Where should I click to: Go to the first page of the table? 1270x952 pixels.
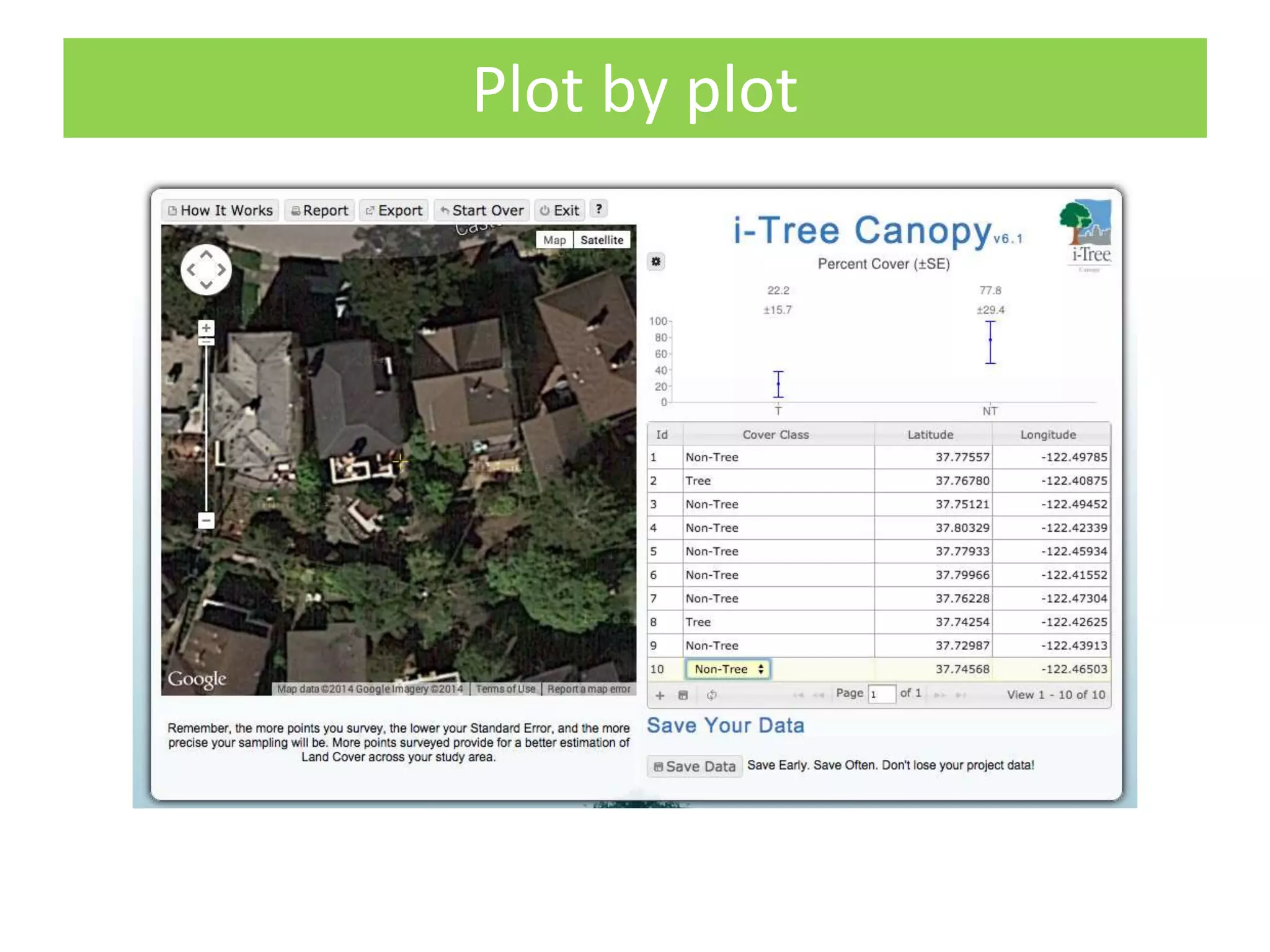(x=798, y=695)
